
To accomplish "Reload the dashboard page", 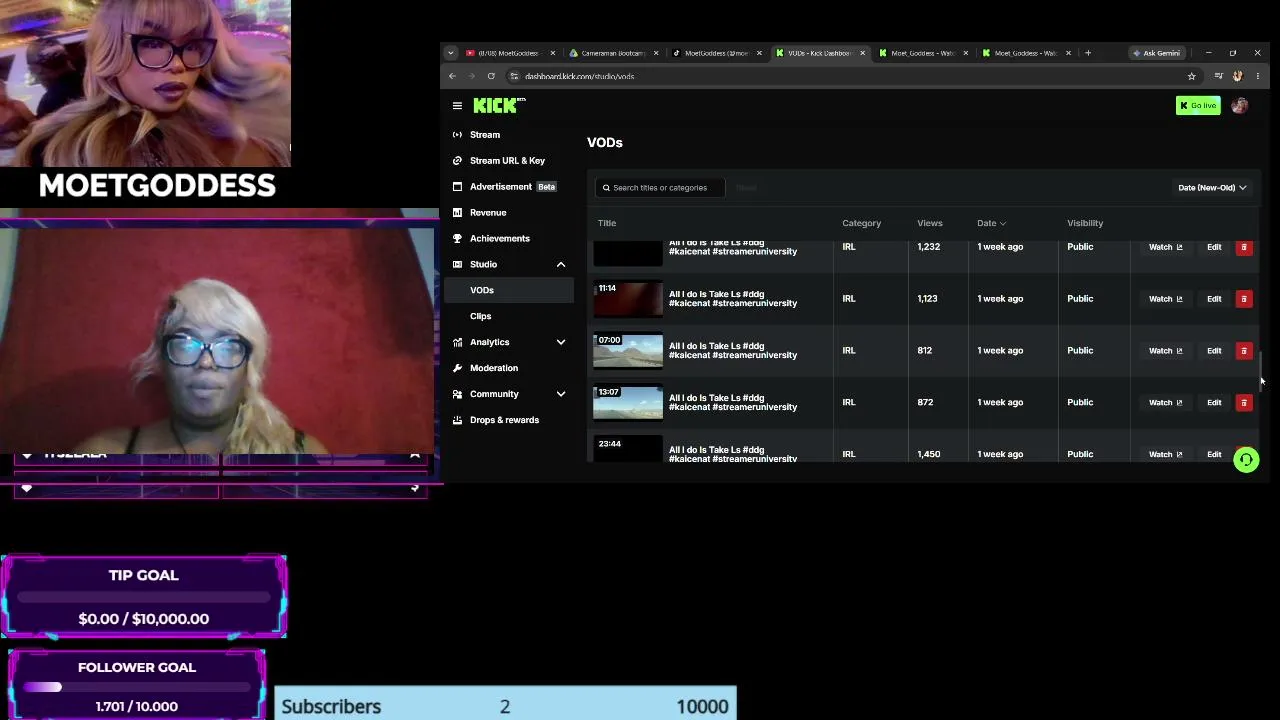I will [491, 76].
